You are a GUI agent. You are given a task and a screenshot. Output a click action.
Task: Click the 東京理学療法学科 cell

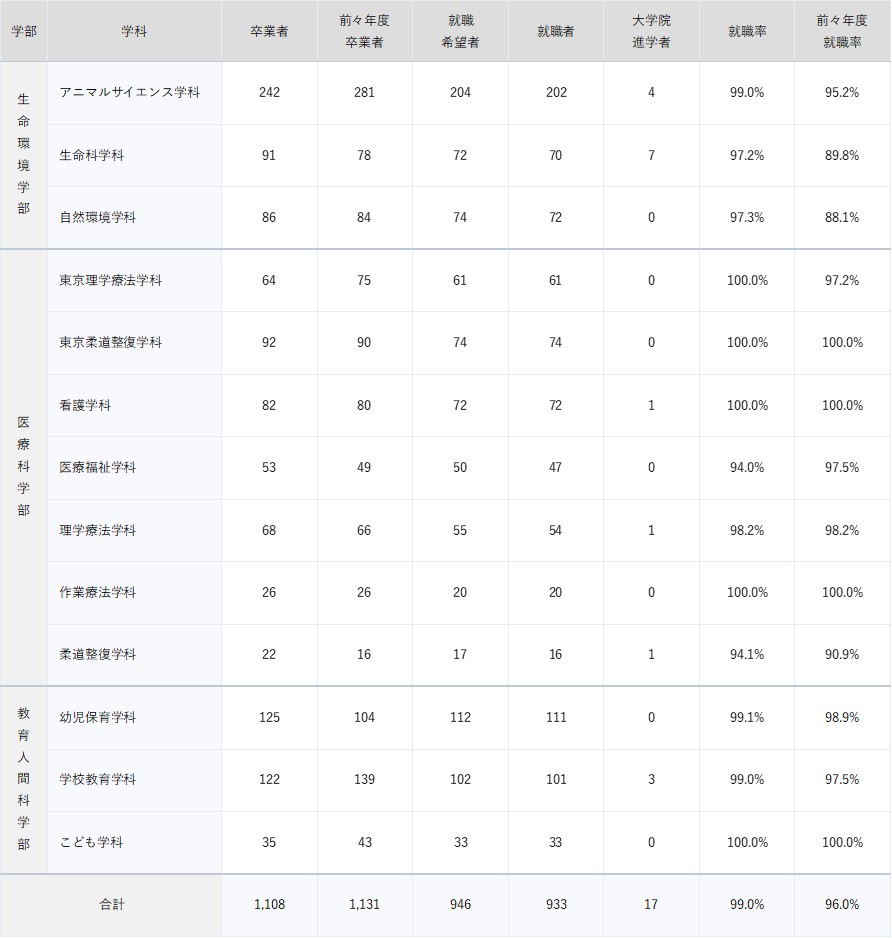pyautogui.click(x=110, y=280)
